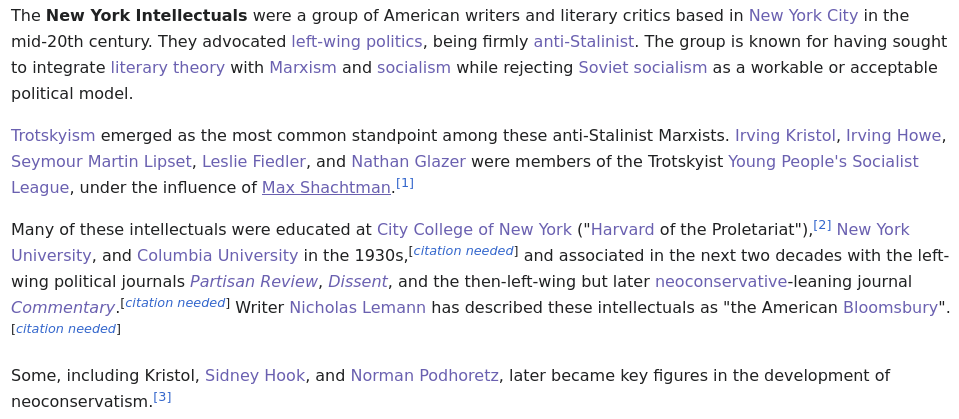This screenshot has width=959, height=419.
Task: Open City College of New York link
Action: coord(474,230)
